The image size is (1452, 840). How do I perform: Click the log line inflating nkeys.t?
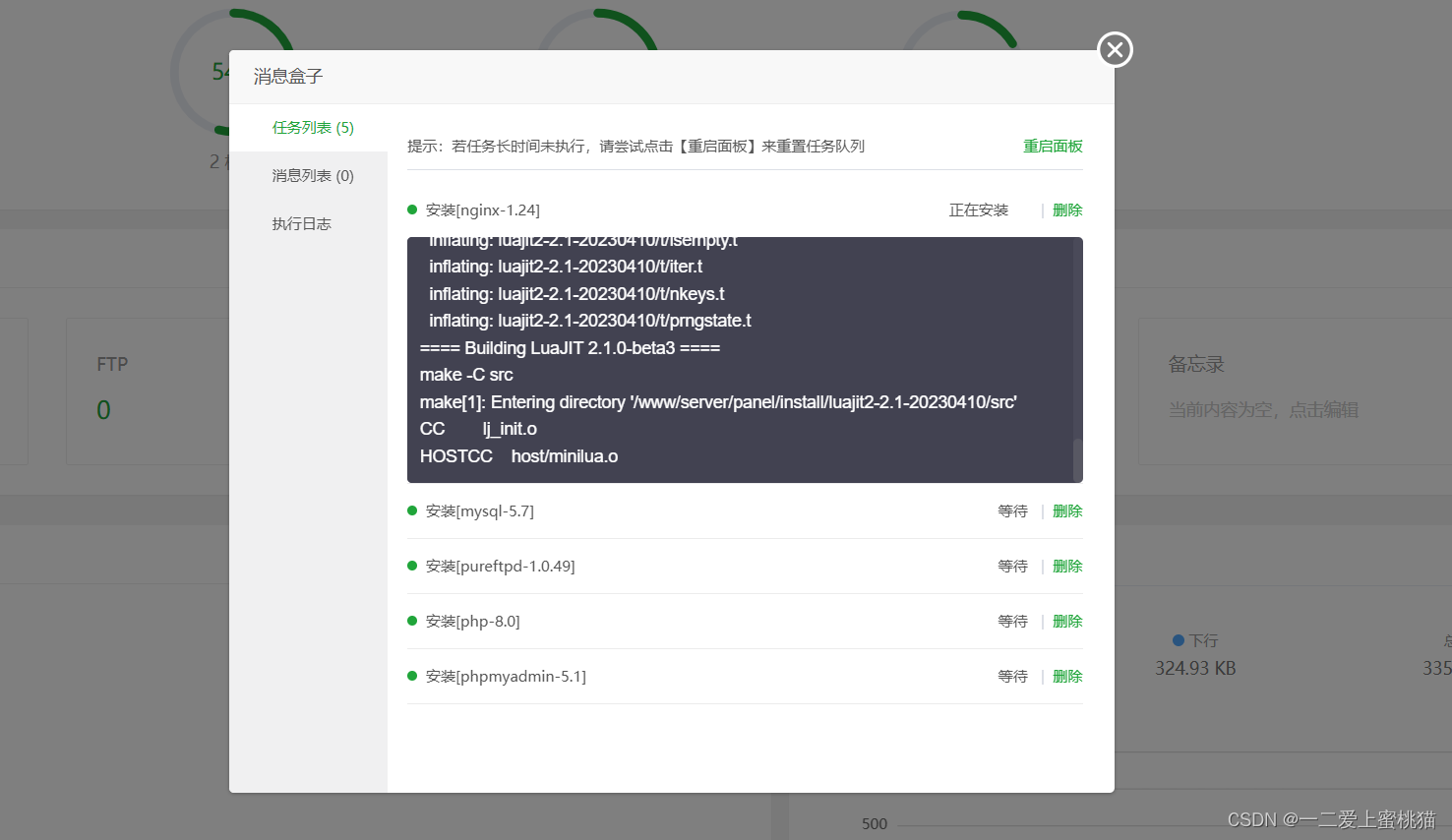click(x=576, y=294)
